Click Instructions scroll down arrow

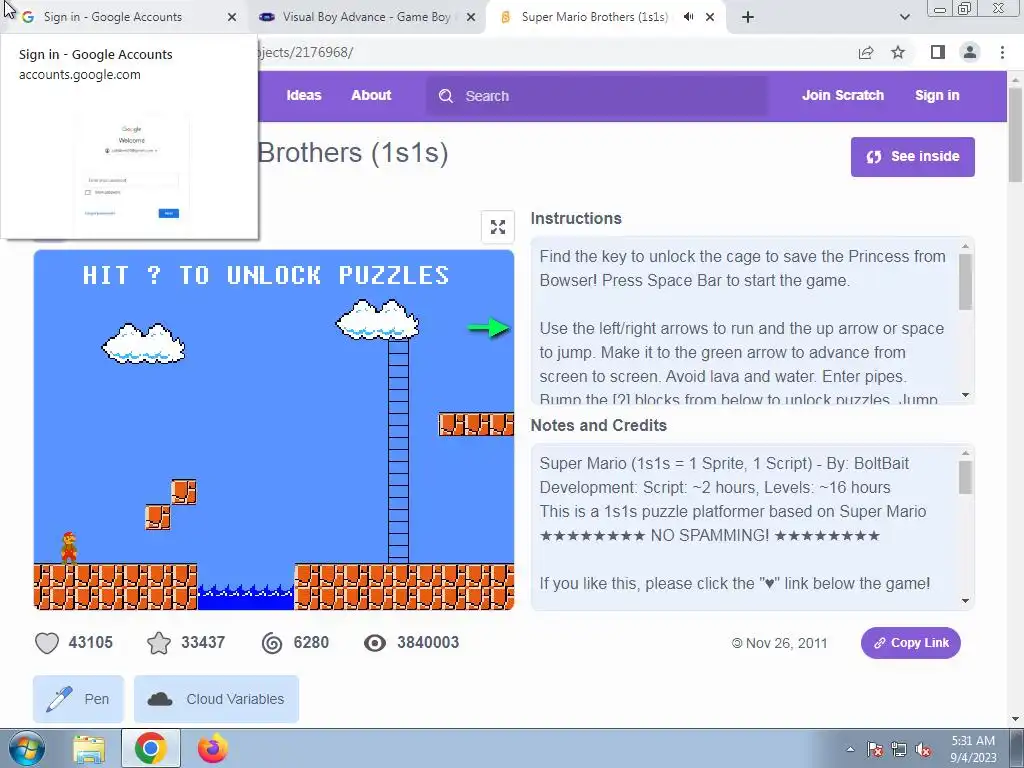pos(965,395)
